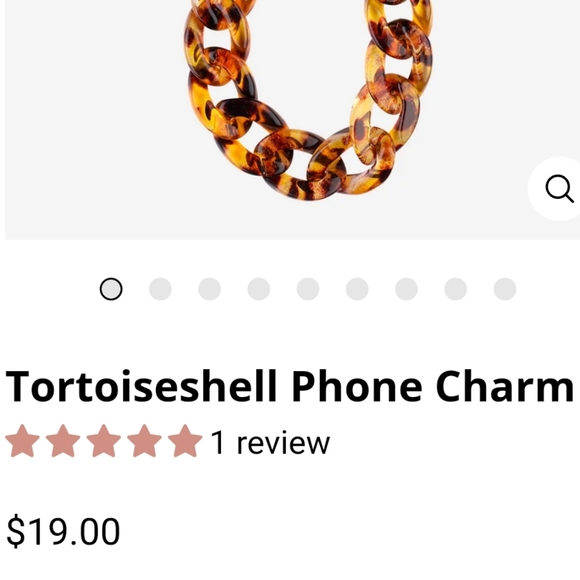Select the first star in the rating
The height and width of the screenshot is (580, 580).
(23, 441)
